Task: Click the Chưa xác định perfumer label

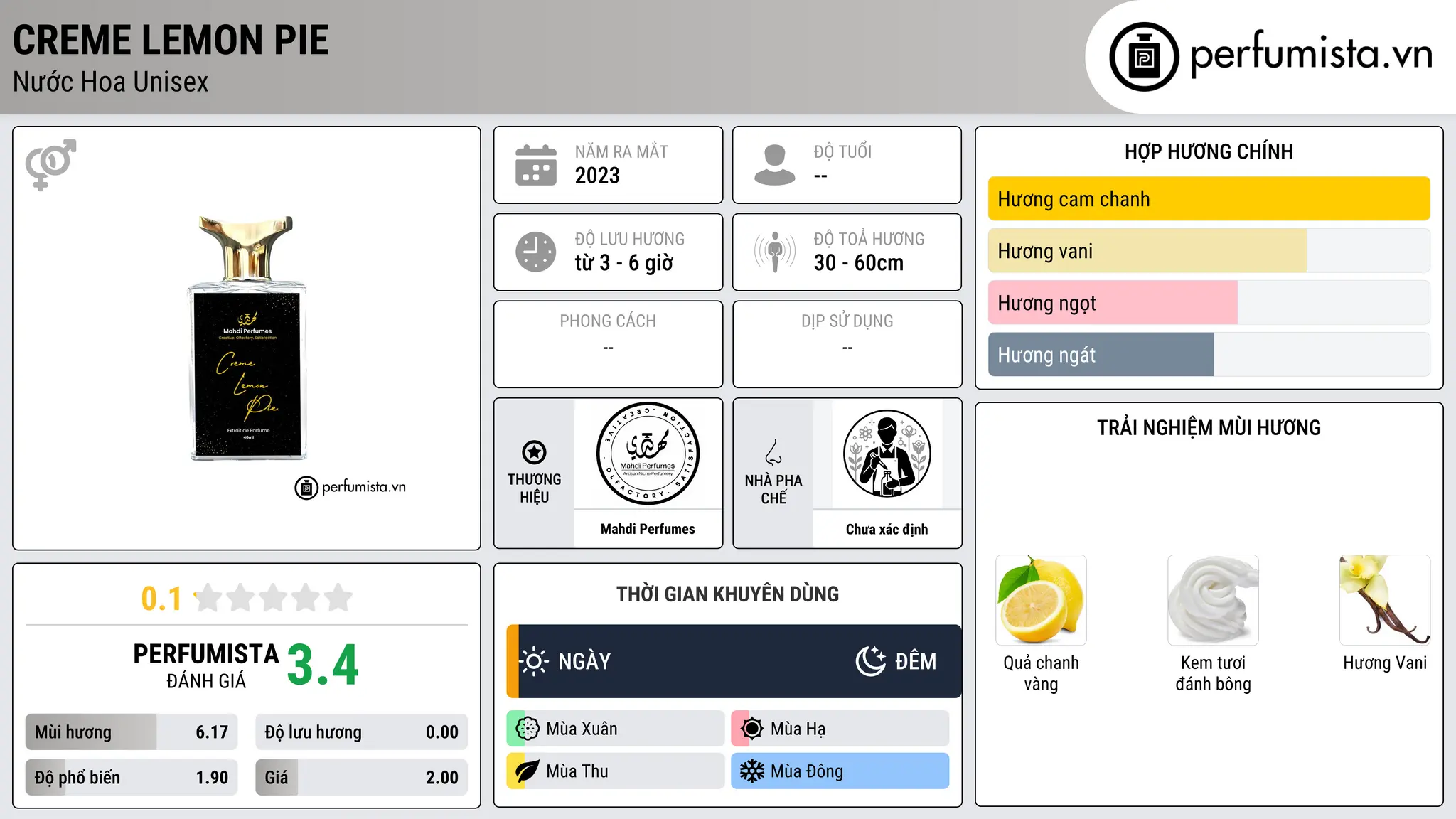Action: pyautogui.click(x=887, y=529)
